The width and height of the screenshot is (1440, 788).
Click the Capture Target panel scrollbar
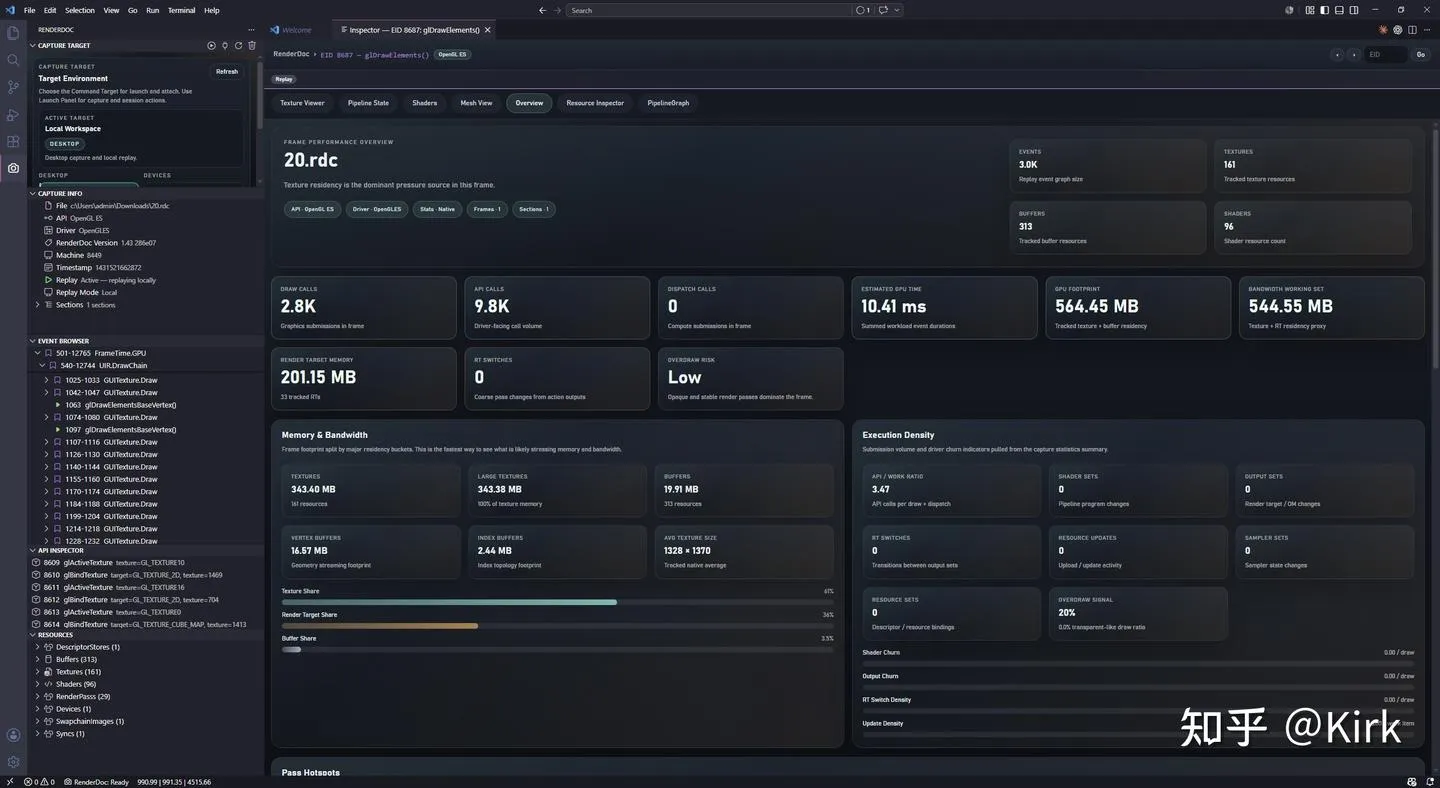260,95
